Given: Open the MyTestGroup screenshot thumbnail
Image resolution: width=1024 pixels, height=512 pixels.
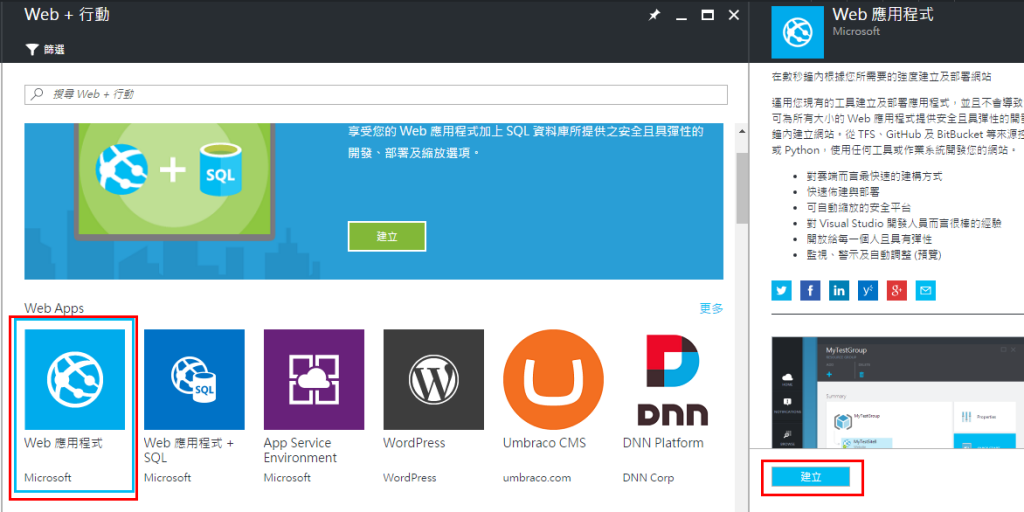Looking at the screenshot, I should point(897,393).
